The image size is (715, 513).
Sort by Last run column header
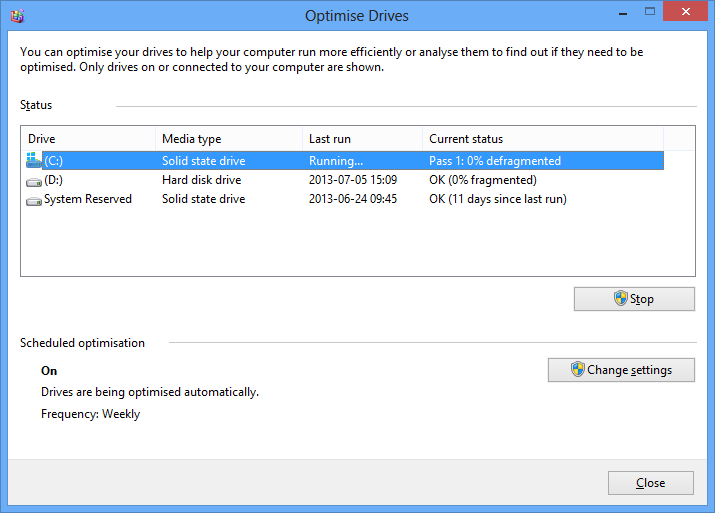(x=363, y=139)
